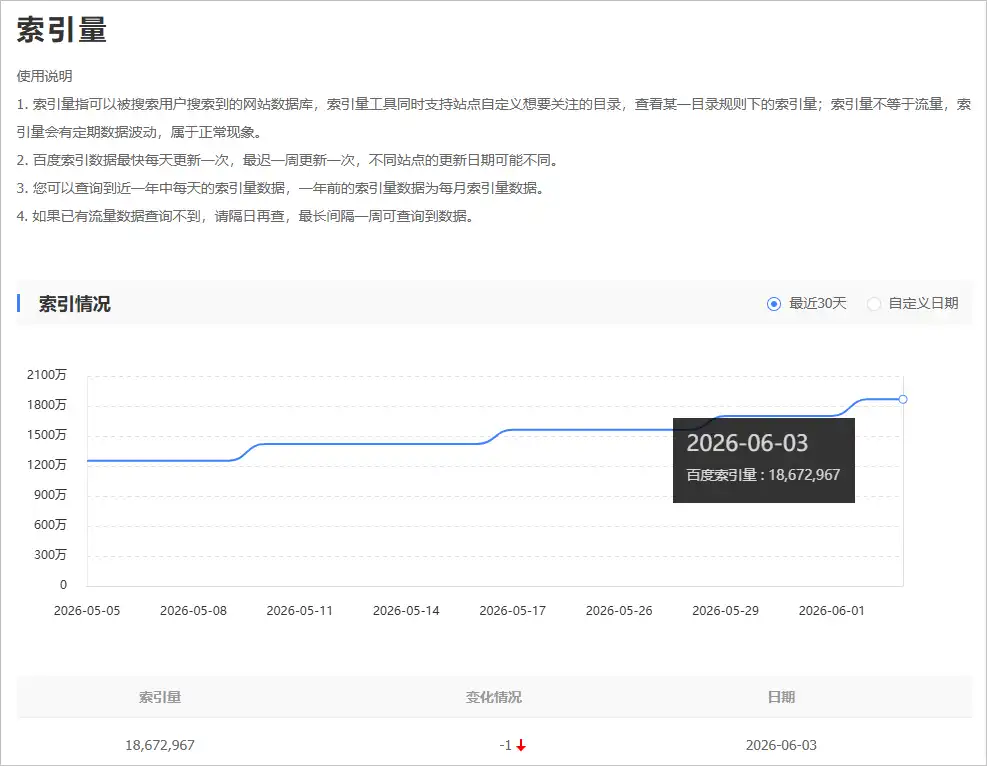Click the 18,672,967 table cell
This screenshot has height=766, width=987.
160,745
